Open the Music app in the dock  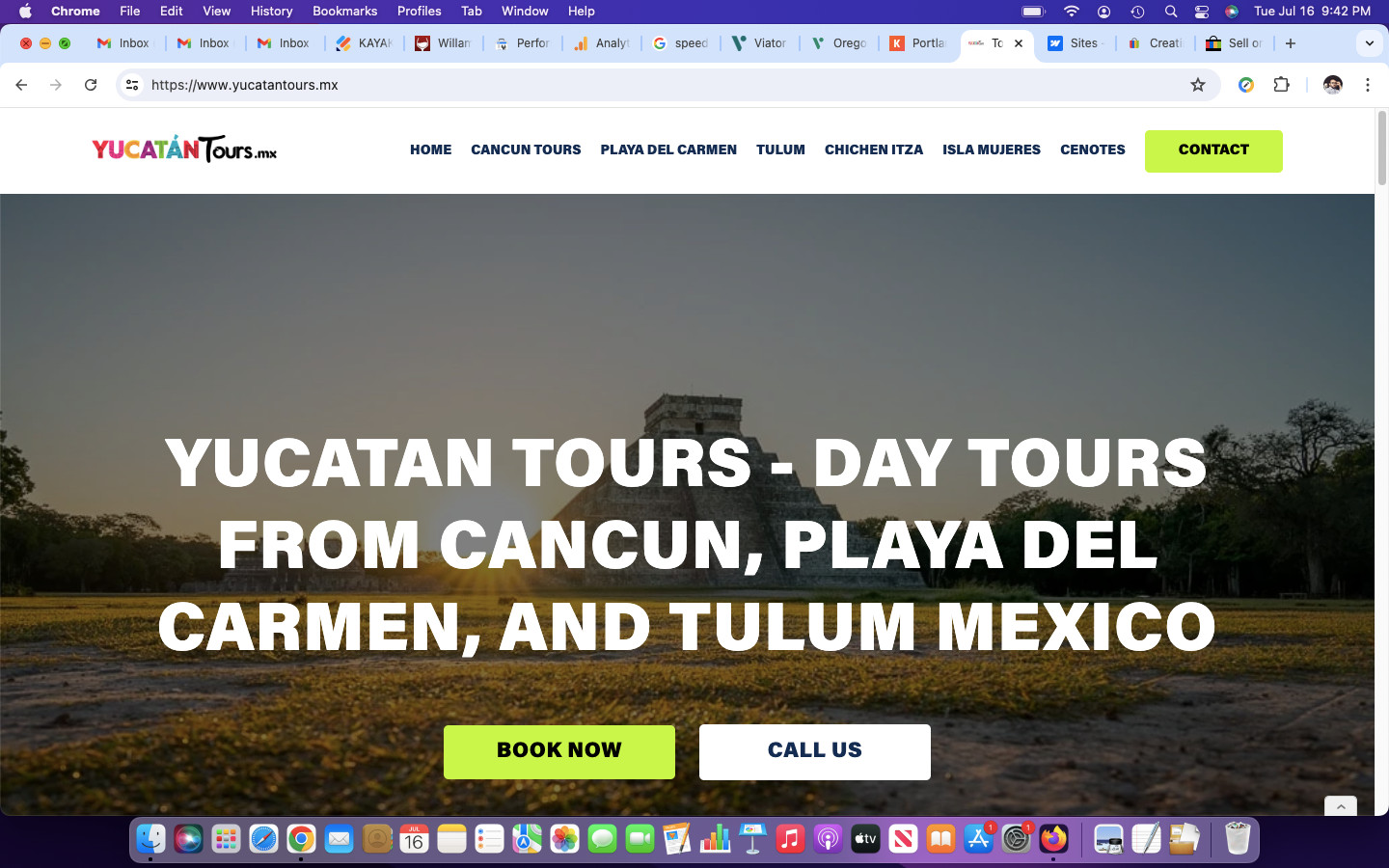coord(790,839)
